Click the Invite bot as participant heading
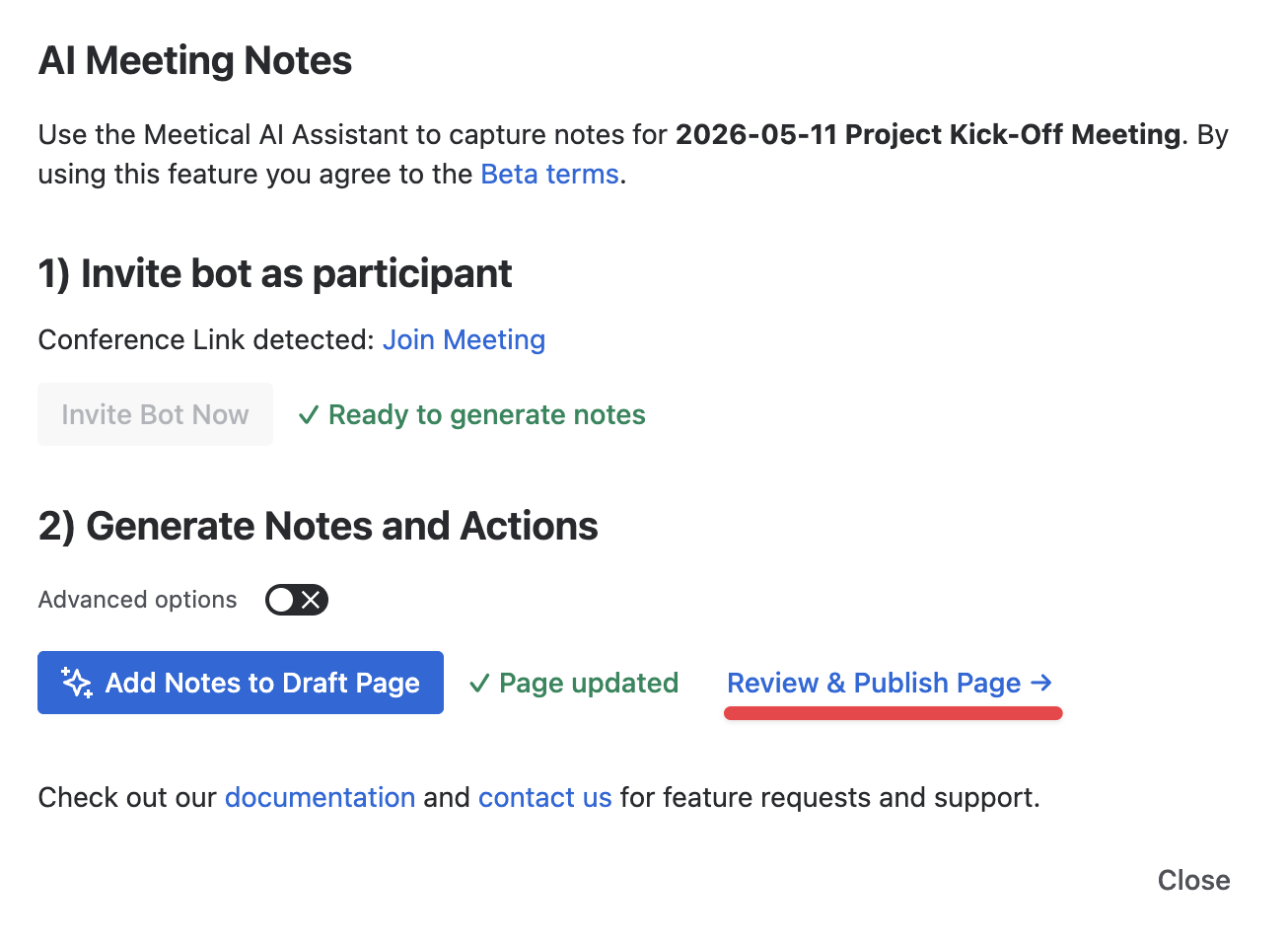 [275, 274]
